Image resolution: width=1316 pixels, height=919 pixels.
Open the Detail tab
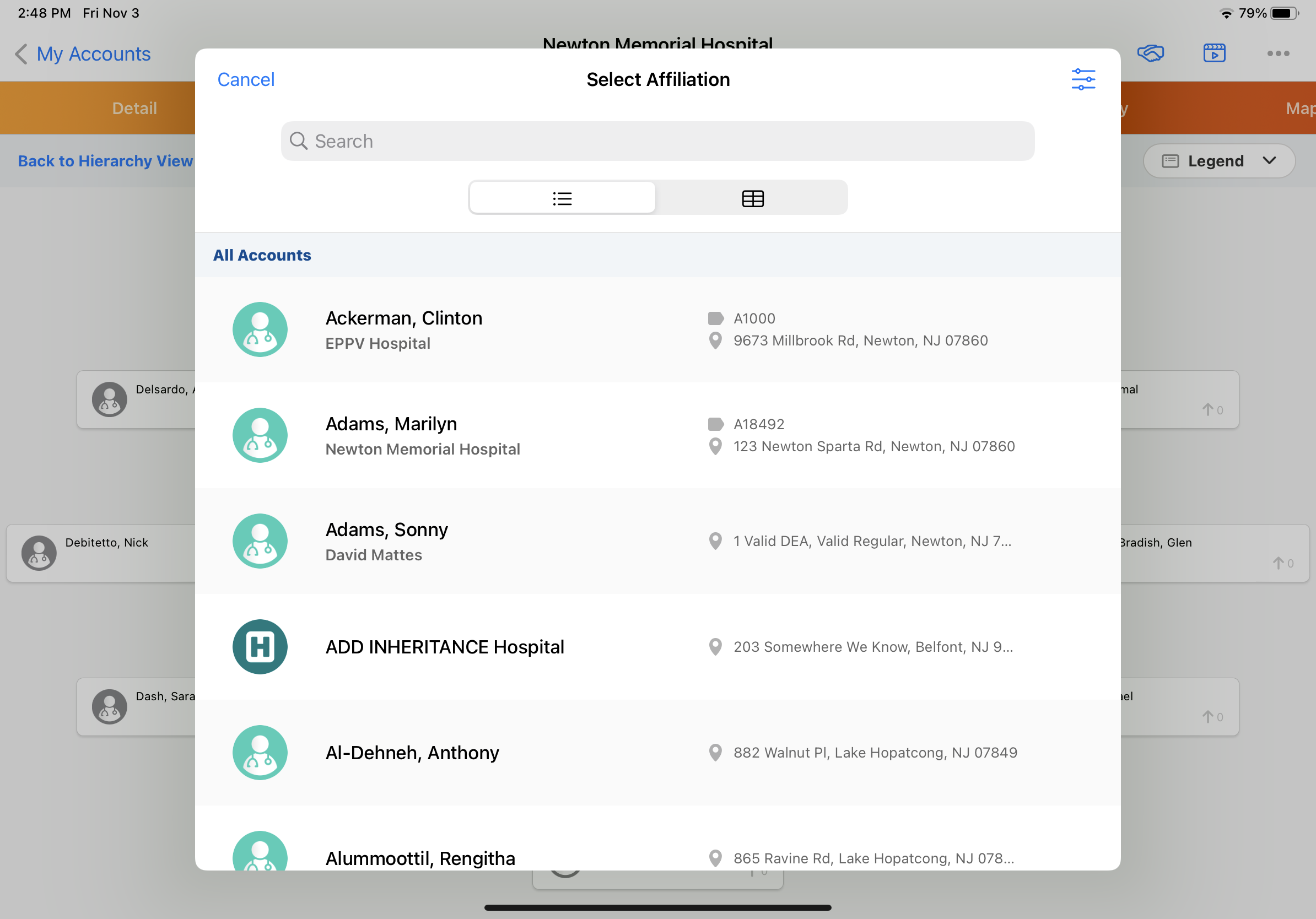click(134, 109)
